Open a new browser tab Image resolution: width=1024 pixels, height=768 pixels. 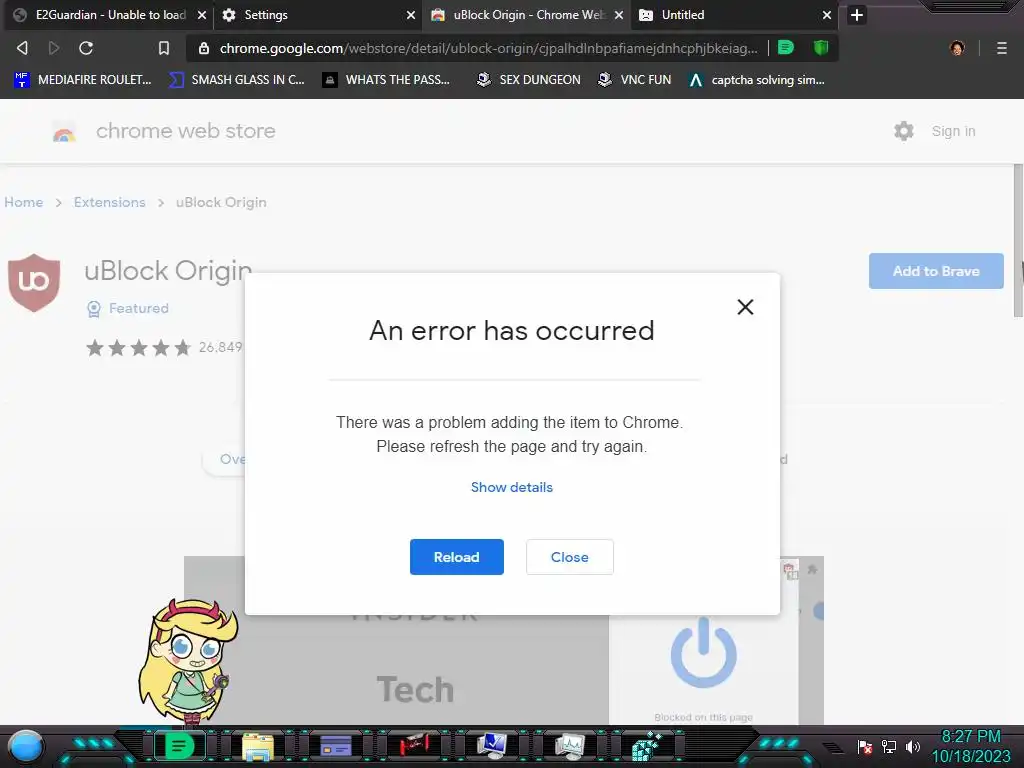[x=857, y=14]
